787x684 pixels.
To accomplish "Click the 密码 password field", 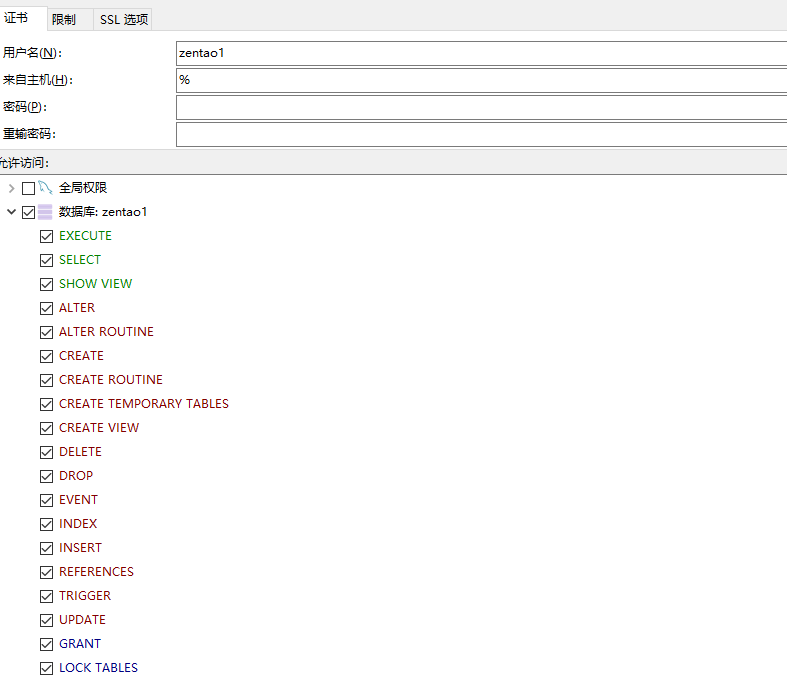I will pyautogui.click(x=480, y=107).
